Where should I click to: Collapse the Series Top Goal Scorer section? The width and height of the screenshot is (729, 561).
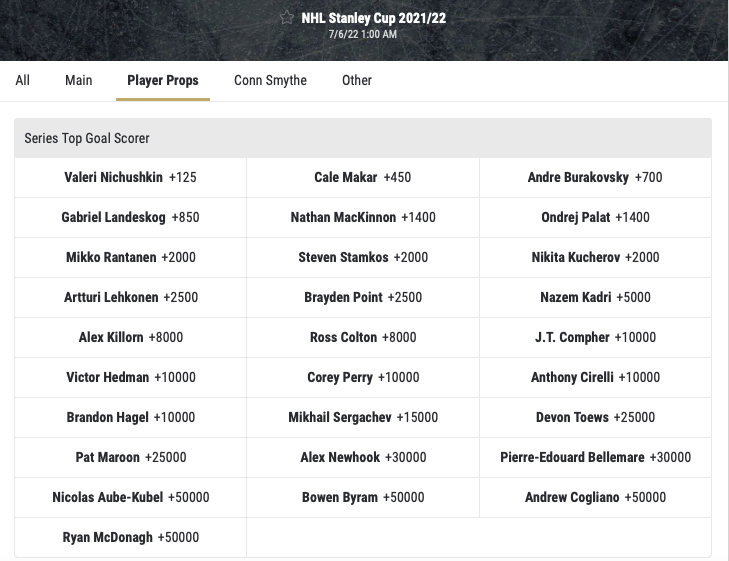363,138
